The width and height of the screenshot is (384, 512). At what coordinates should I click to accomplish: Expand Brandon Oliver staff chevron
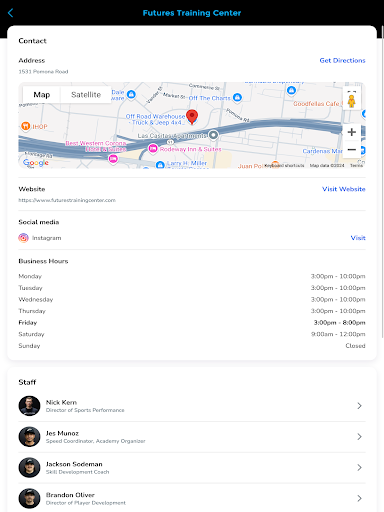359,498
